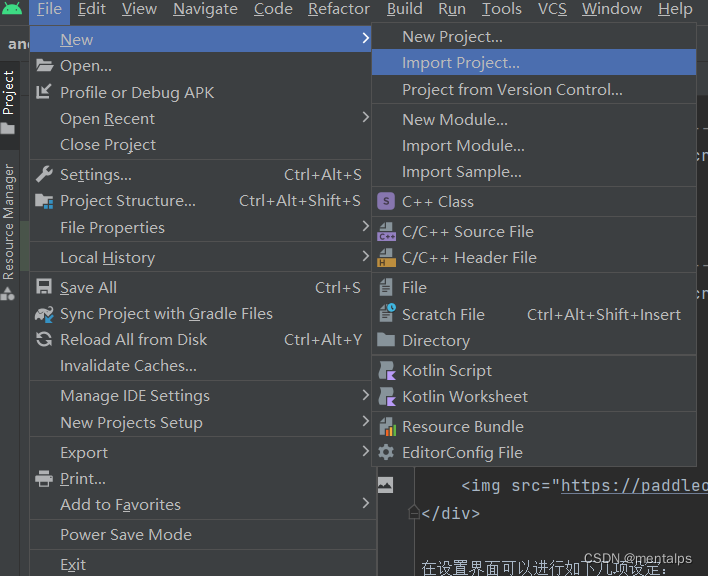Image resolution: width=708 pixels, height=576 pixels.
Task: Open the Build menu
Action: click(x=405, y=9)
